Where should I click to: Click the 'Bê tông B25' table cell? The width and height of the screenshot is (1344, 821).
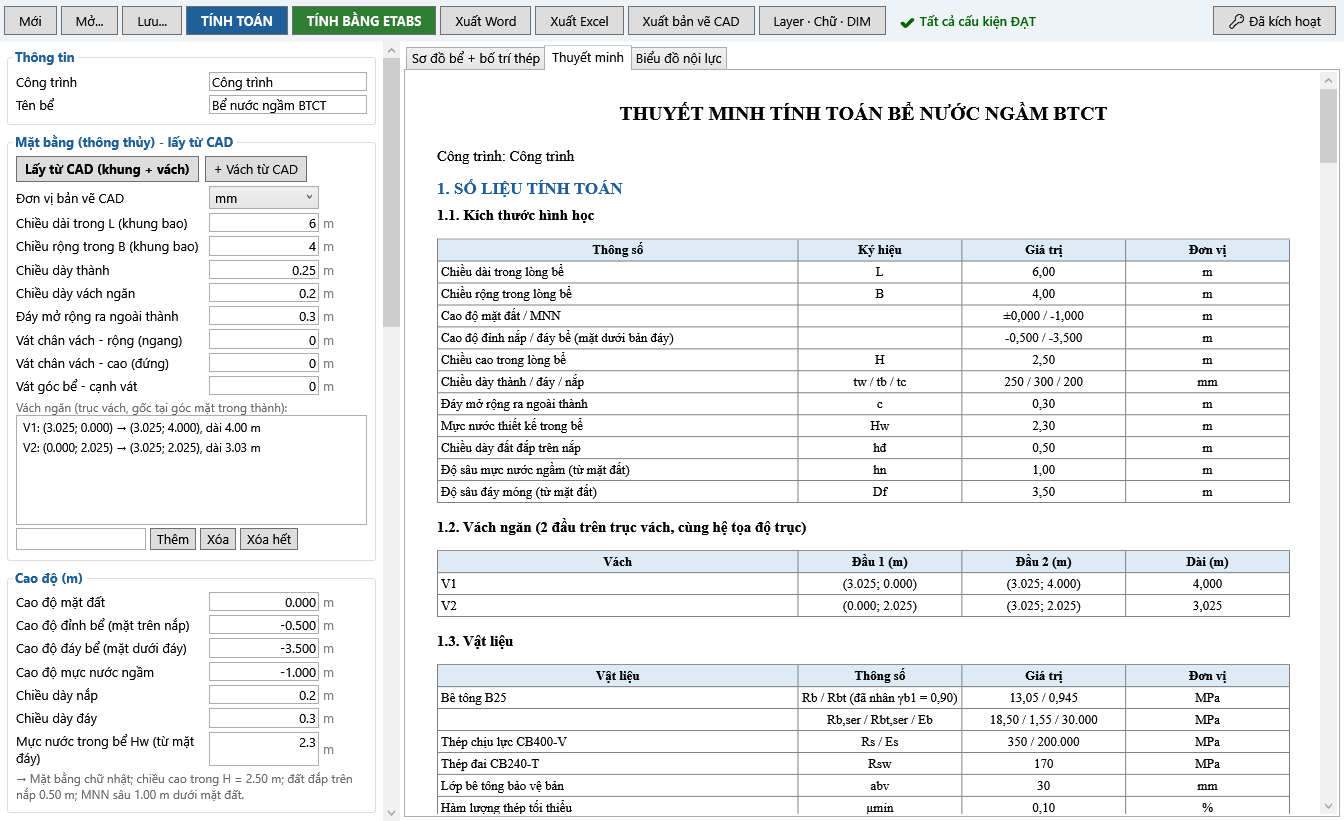617,698
